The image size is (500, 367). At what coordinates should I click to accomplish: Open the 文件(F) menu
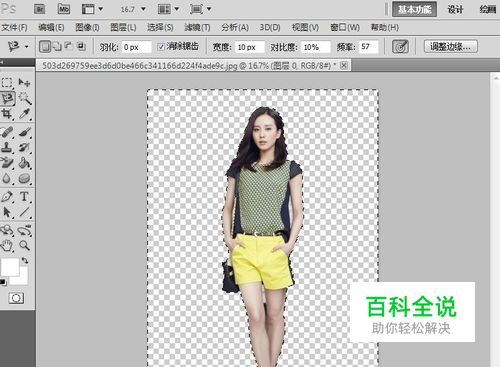tap(14, 27)
